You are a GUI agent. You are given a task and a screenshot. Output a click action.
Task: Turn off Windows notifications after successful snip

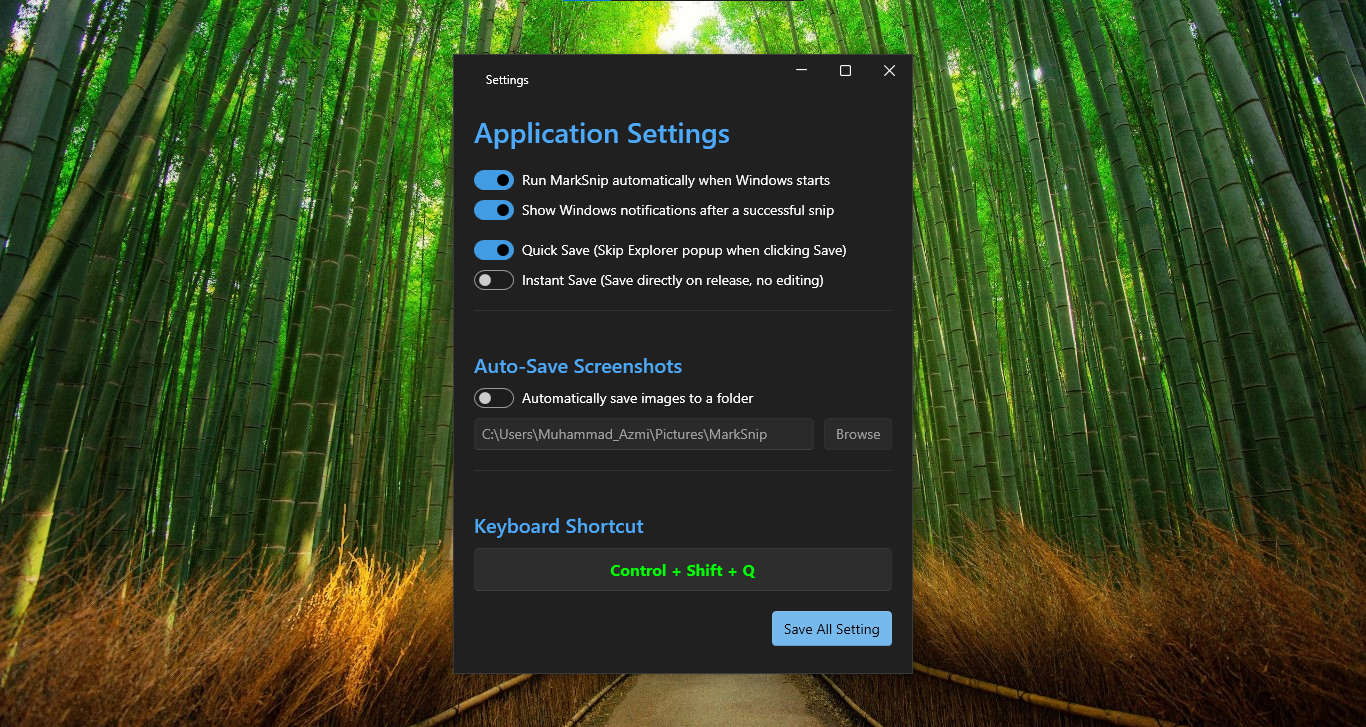tap(494, 210)
